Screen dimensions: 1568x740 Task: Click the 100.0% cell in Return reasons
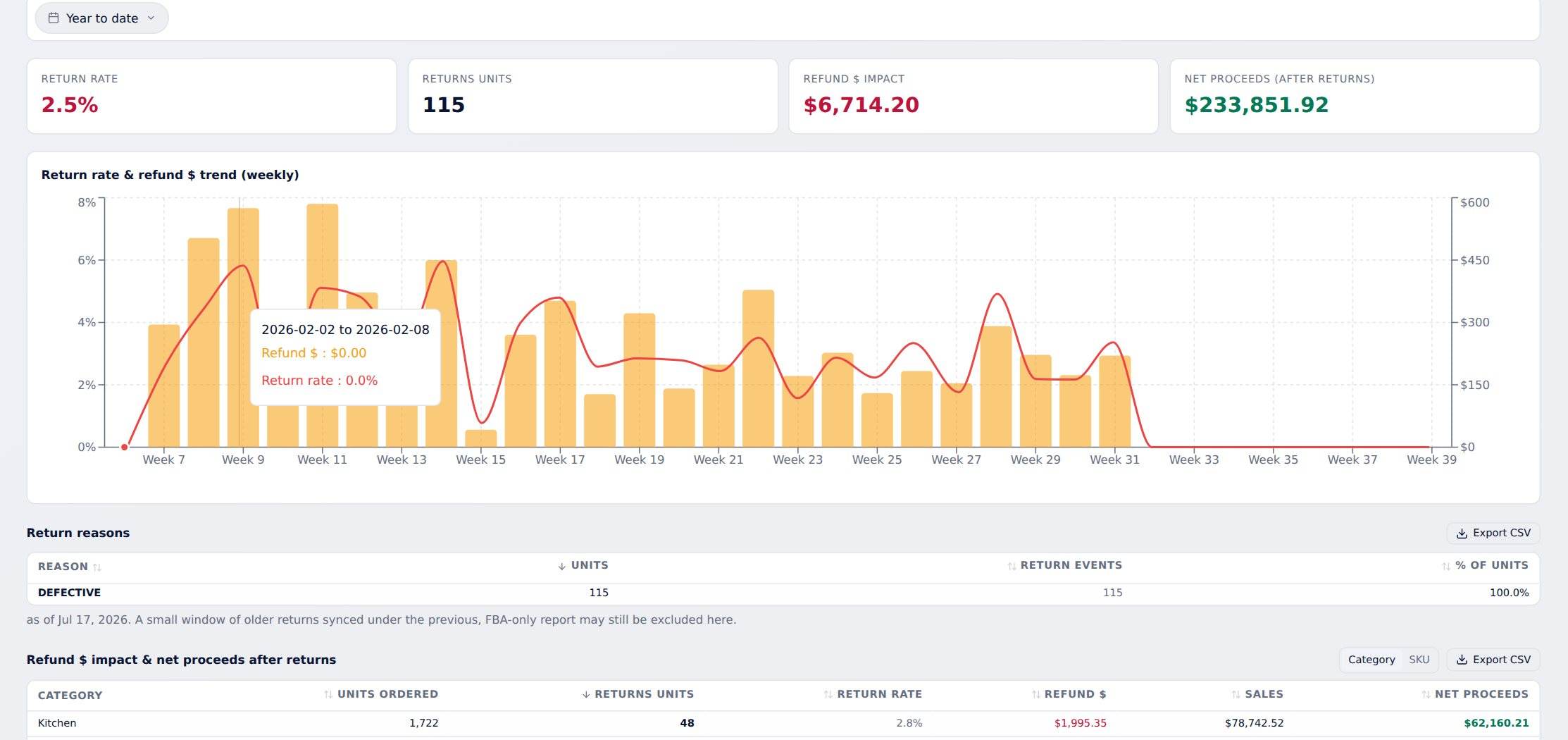click(x=1509, y=593)
